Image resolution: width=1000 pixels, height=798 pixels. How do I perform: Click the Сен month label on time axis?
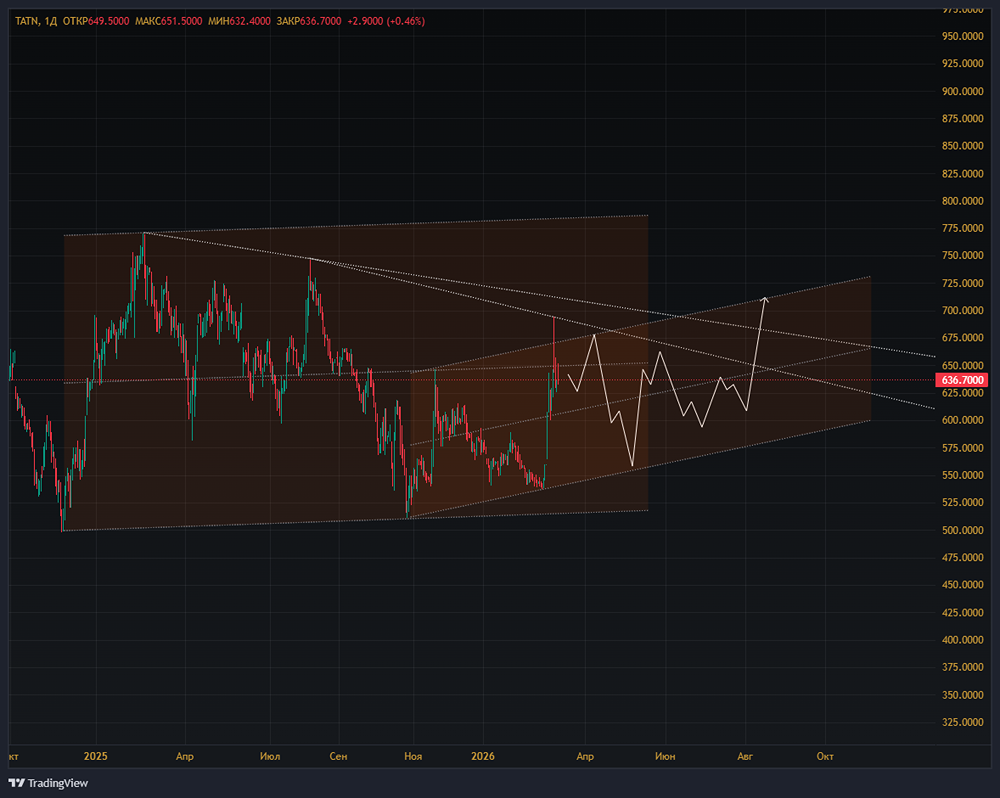pyautogui.click(x=339, y=757)
